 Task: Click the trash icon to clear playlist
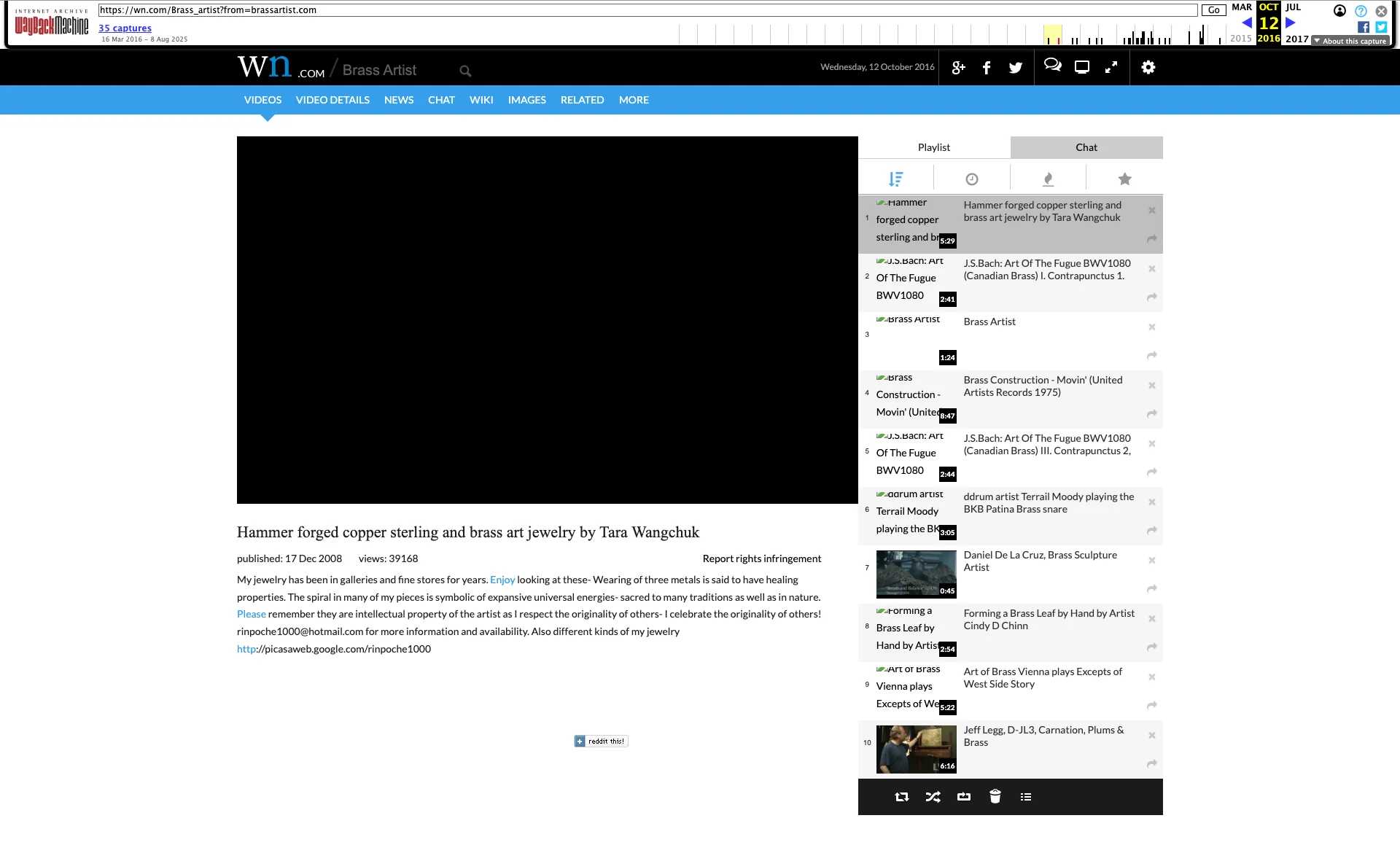point(995,797)
